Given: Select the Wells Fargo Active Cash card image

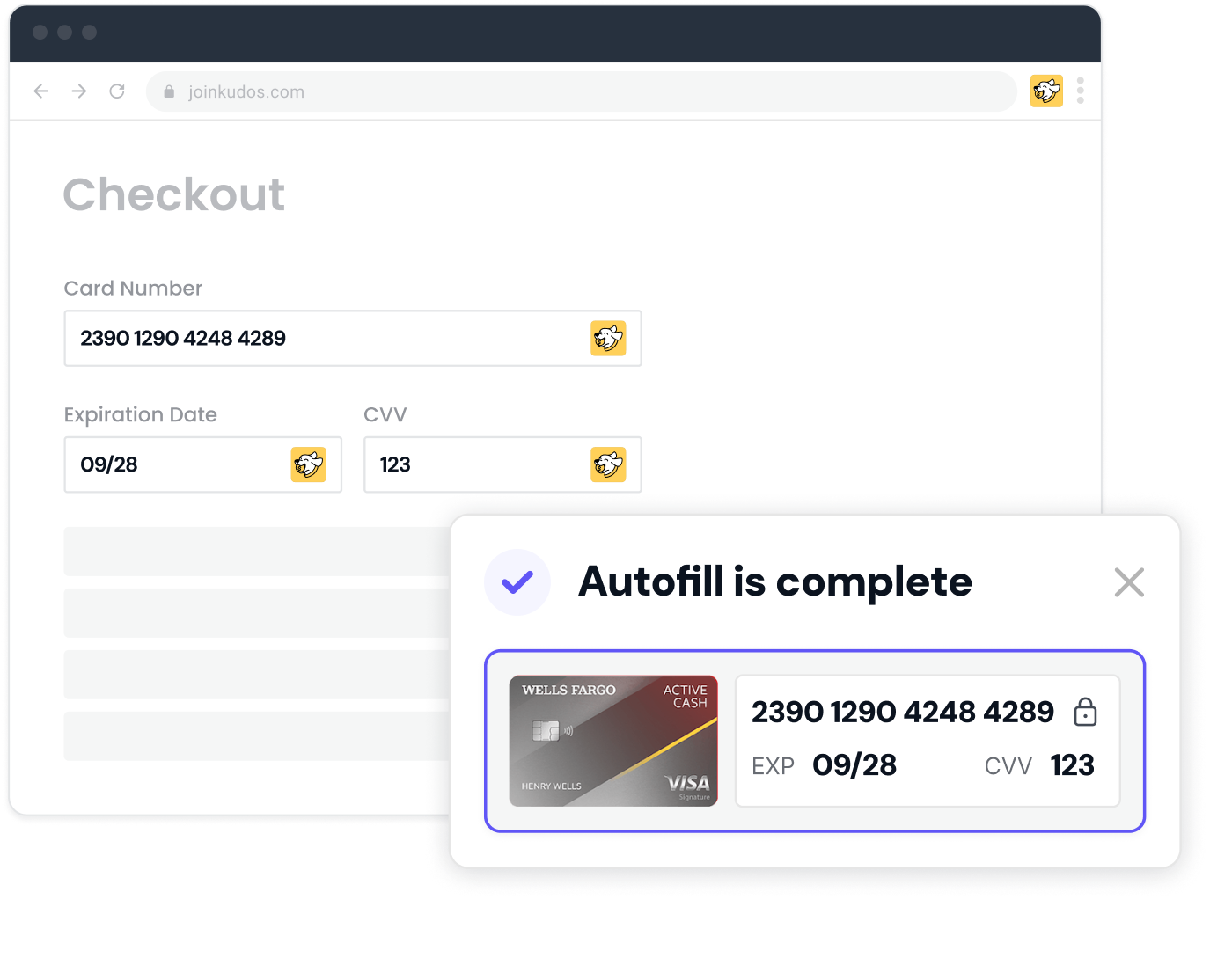Looking at the screenshot, I should 613,741.
